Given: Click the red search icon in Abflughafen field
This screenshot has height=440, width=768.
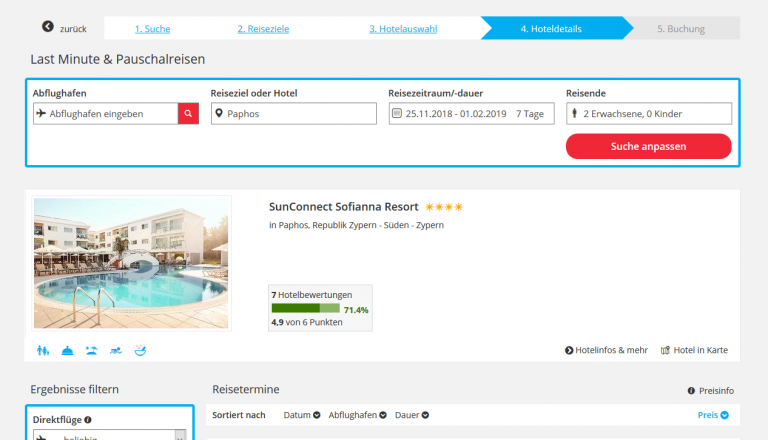Looking at the screenshot, I should 188,114.
